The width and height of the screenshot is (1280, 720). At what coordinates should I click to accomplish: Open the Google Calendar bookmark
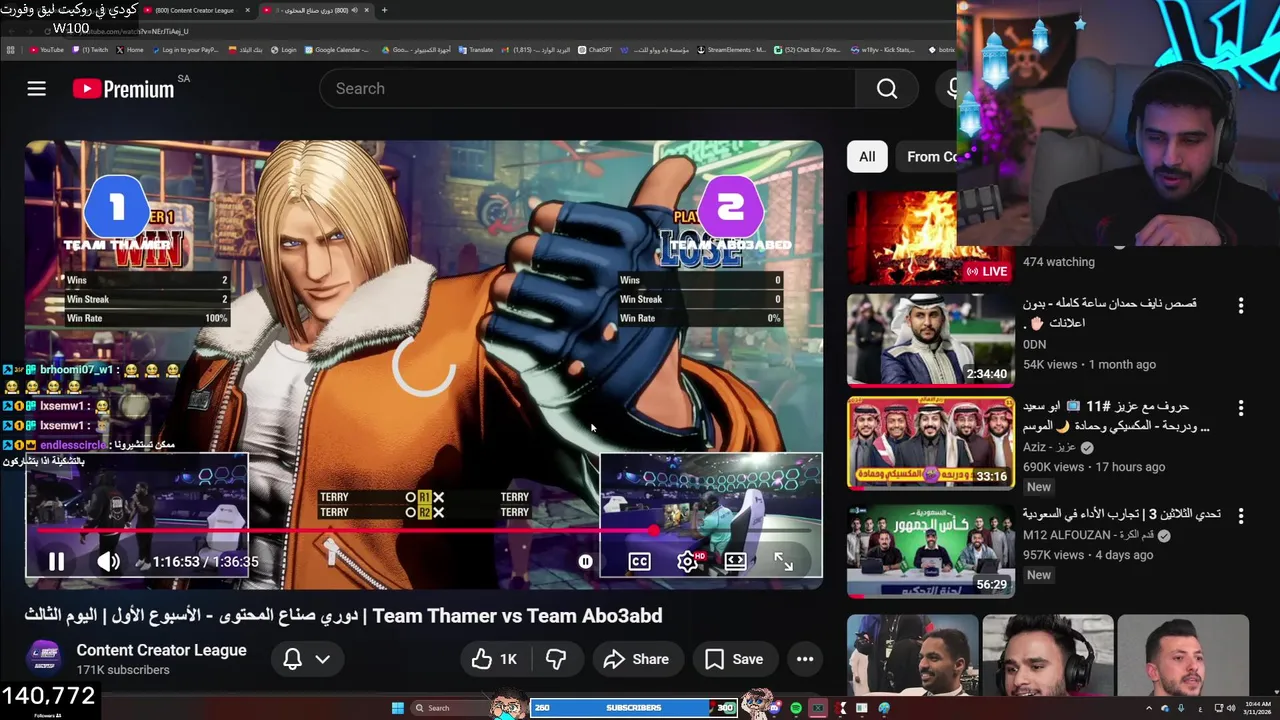tap(337, 50)
